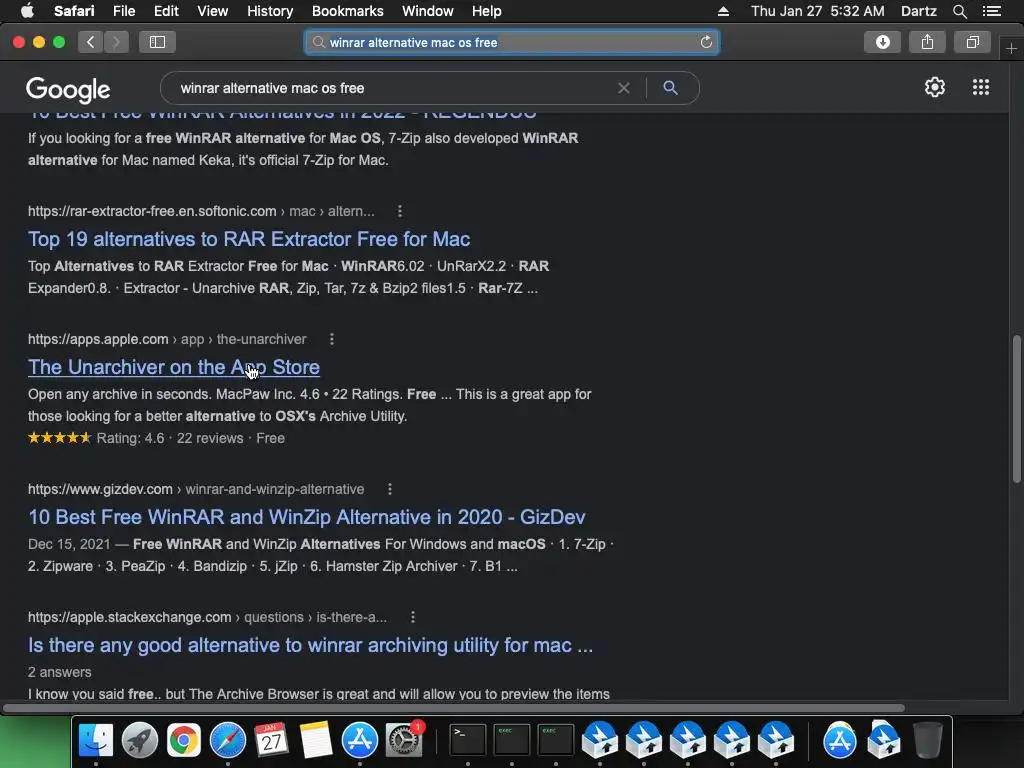Click the Dartz user name in menu bar
The height and width of the screenshot is (768, 1024).
[918, 11]
